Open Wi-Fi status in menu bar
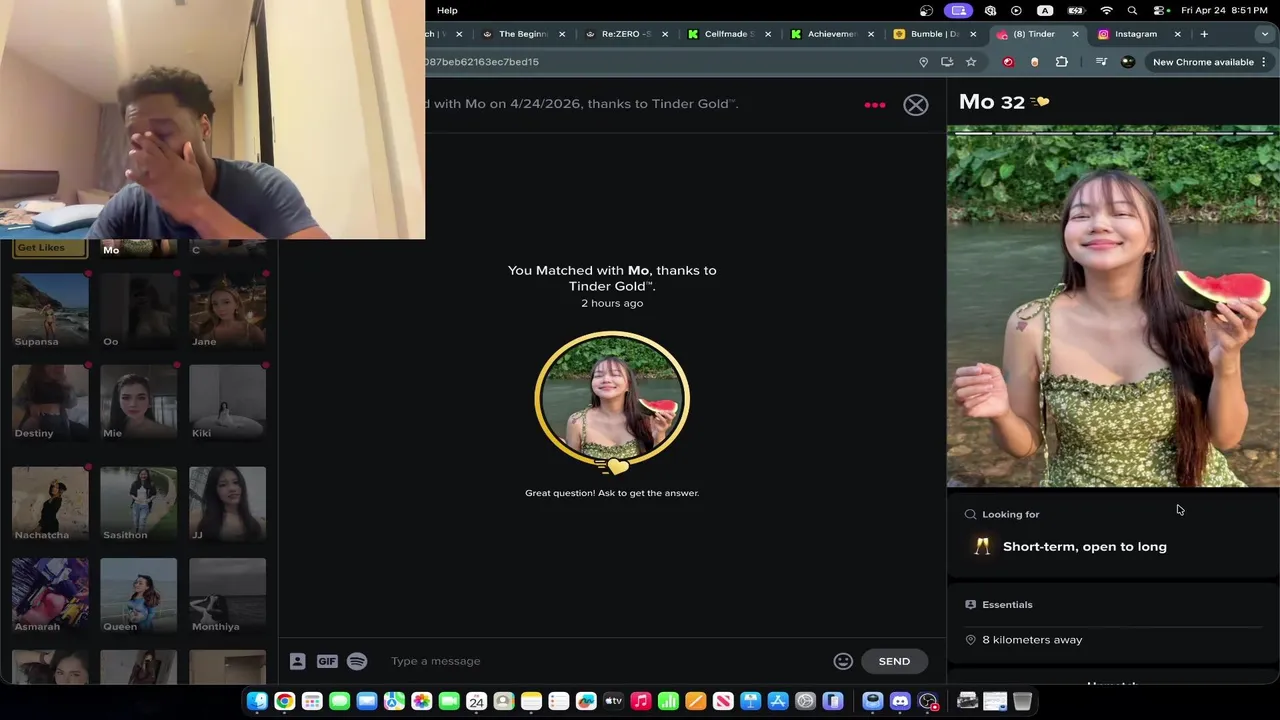Screen dimensions: 1280x720 pos(1106,10)
